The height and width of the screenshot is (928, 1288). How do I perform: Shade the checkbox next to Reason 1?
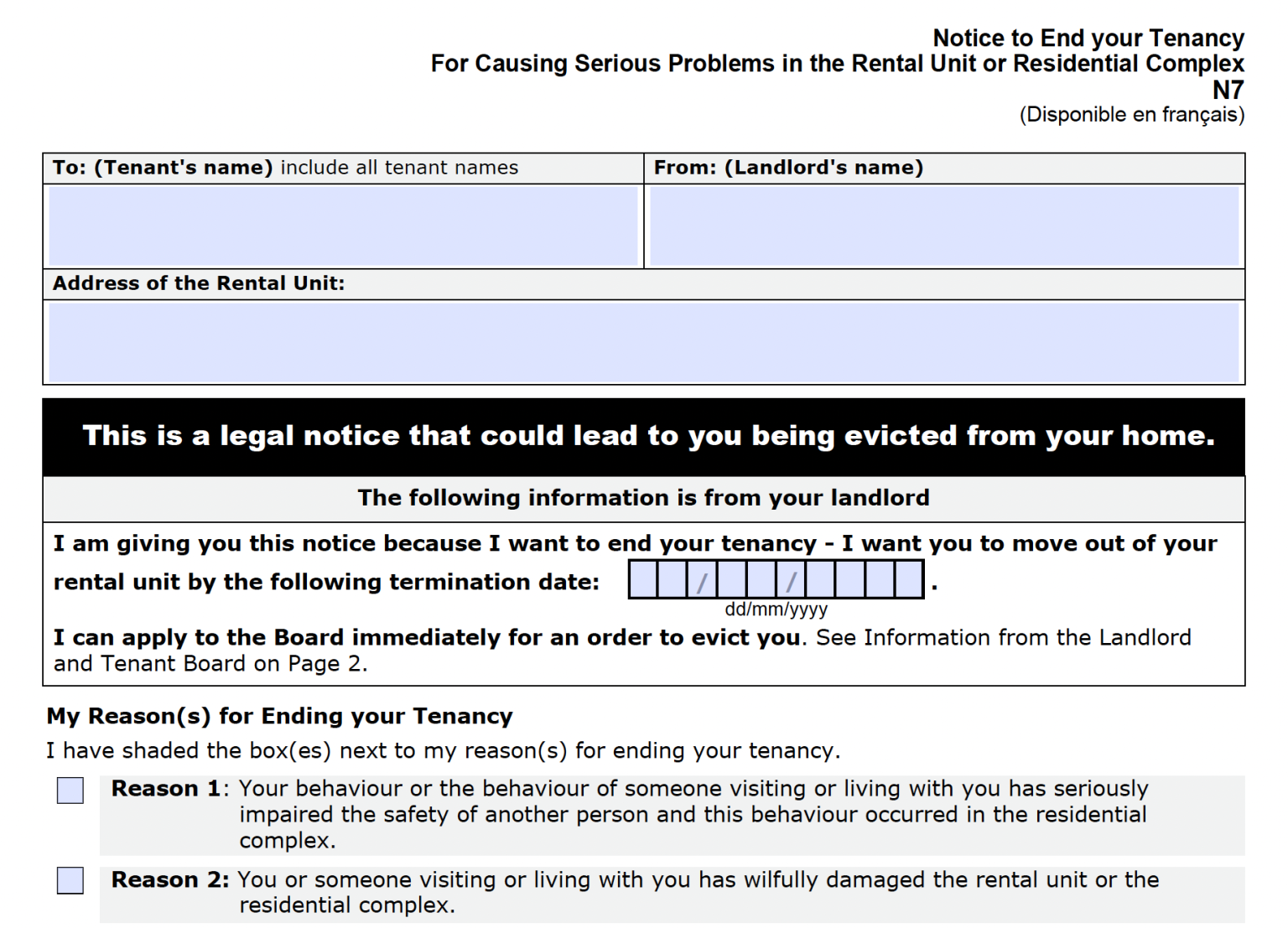[x=69, y=790]
